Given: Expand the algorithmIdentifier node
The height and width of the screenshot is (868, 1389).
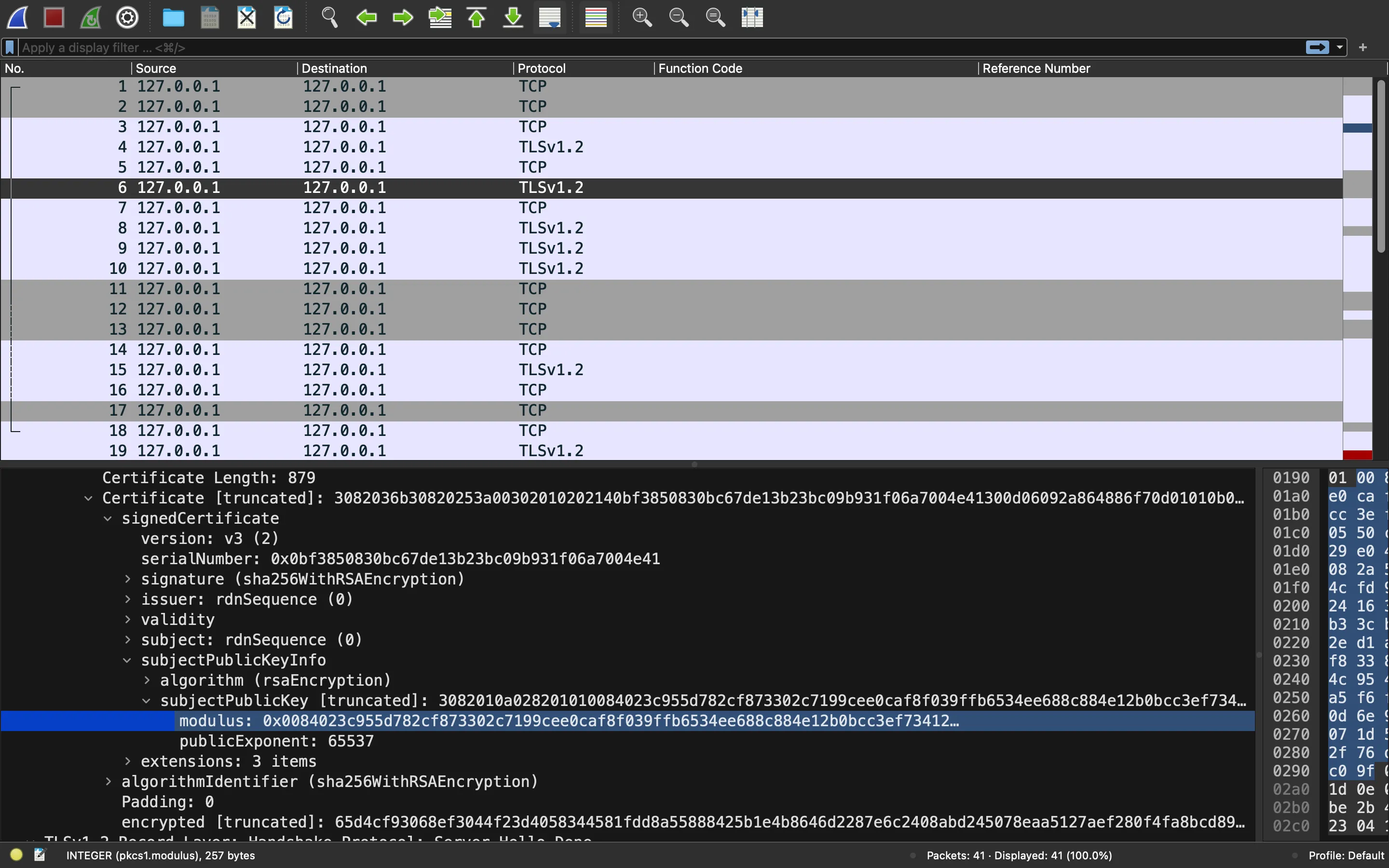Looking at the screenshot, I should click(x=108, y=781).
